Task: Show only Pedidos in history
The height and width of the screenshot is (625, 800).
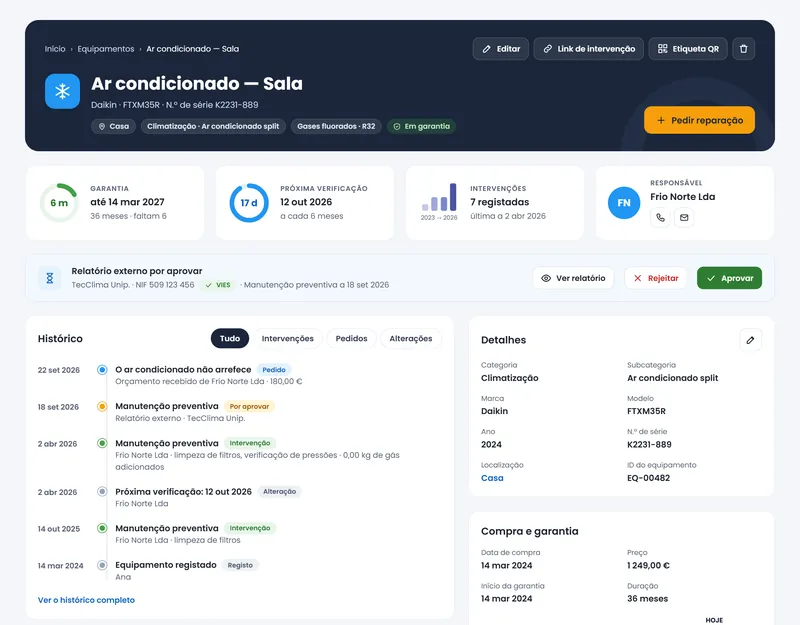Action: pos(352,338)
